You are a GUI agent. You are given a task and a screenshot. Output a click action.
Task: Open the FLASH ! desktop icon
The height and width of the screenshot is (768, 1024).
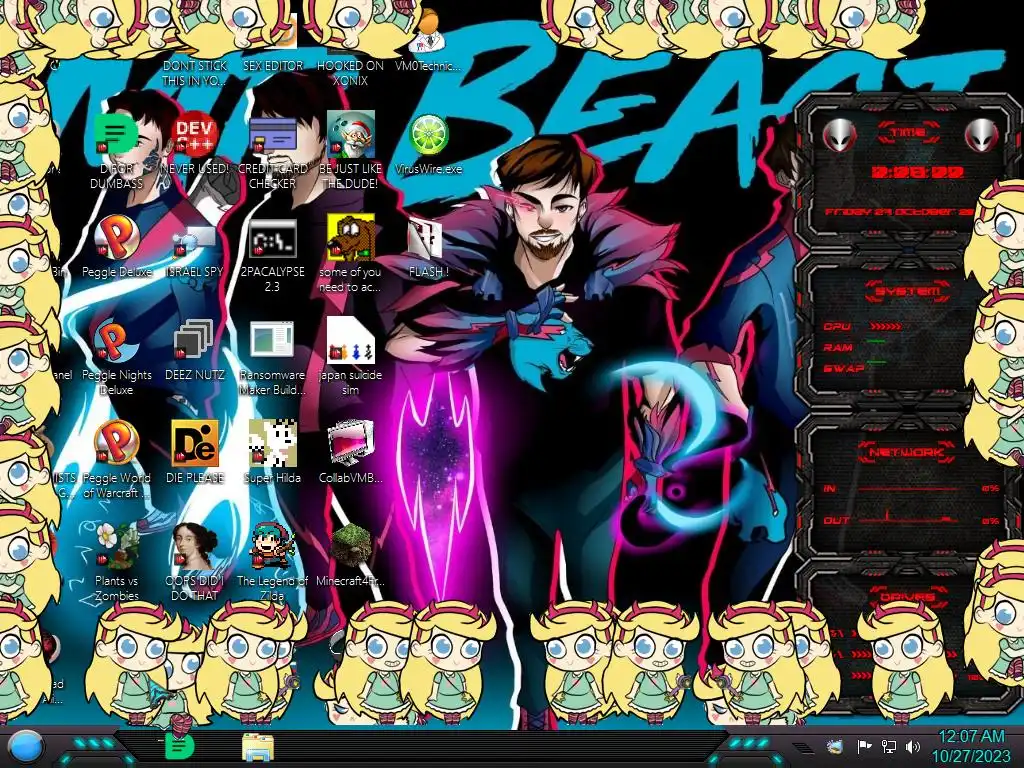pos(427,238)
